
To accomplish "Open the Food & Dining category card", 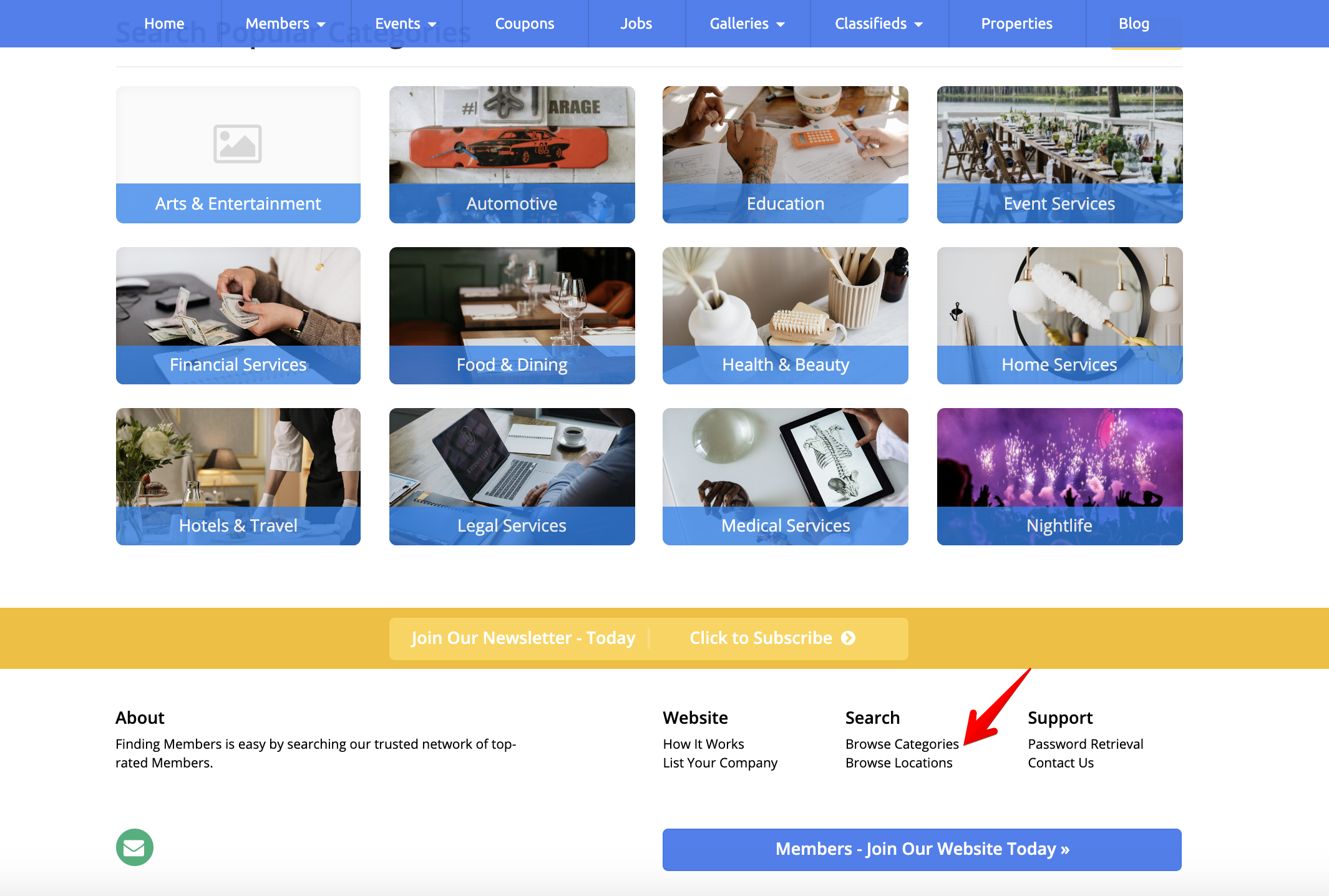I will pyautogui.click(x=512, y=316).
